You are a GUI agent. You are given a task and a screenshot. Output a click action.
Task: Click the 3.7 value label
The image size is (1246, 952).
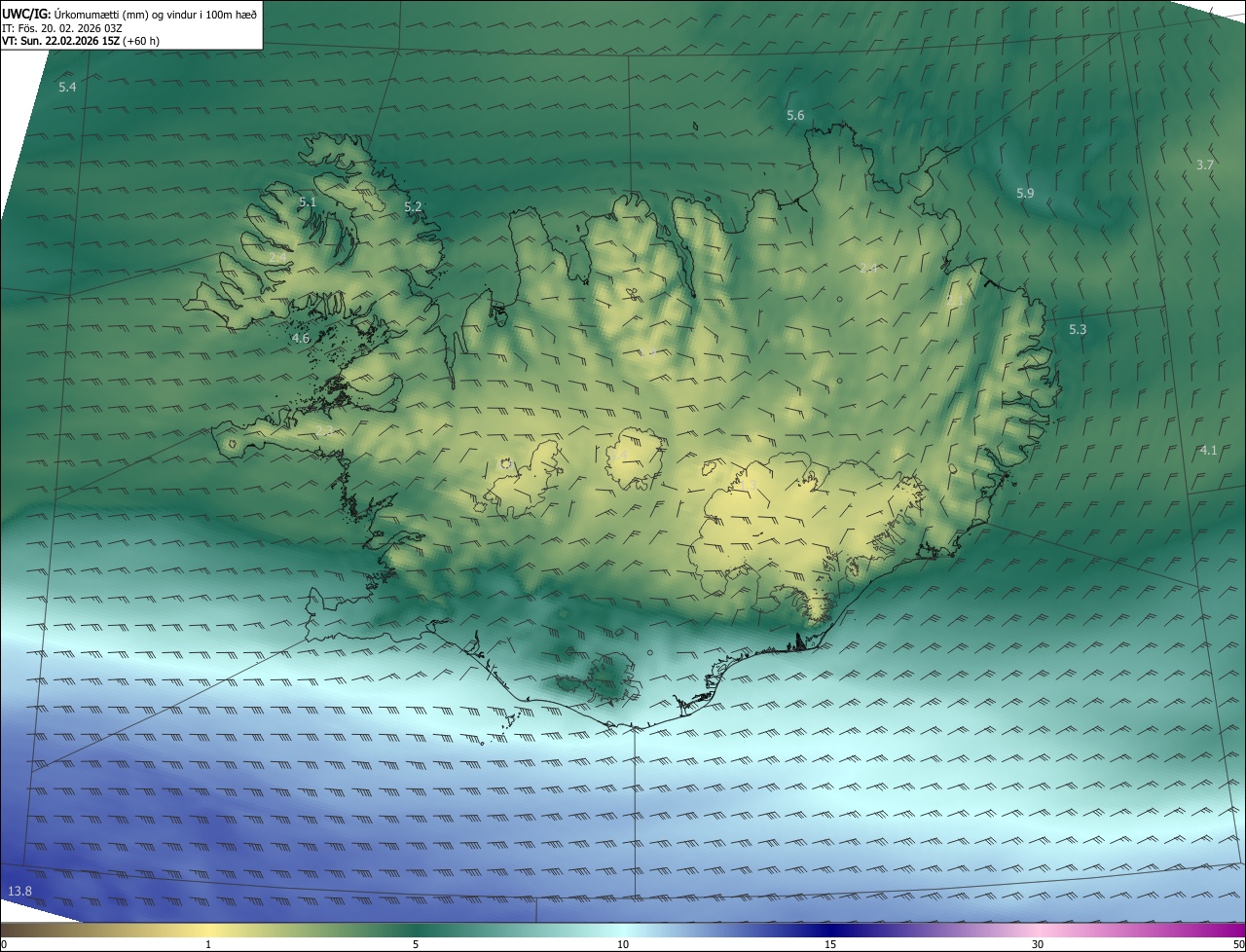point(1204,165)
